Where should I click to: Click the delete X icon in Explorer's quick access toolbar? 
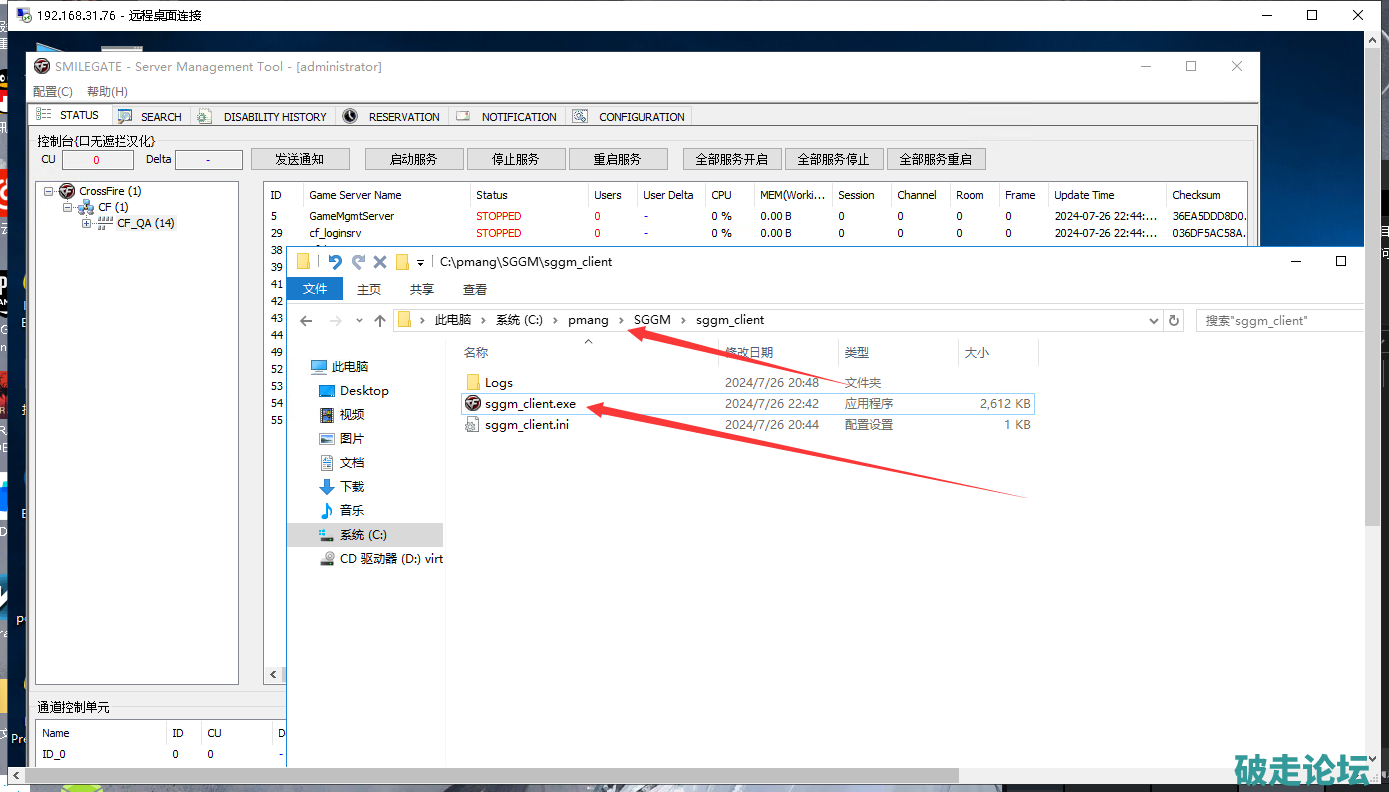tap(380, 262)
